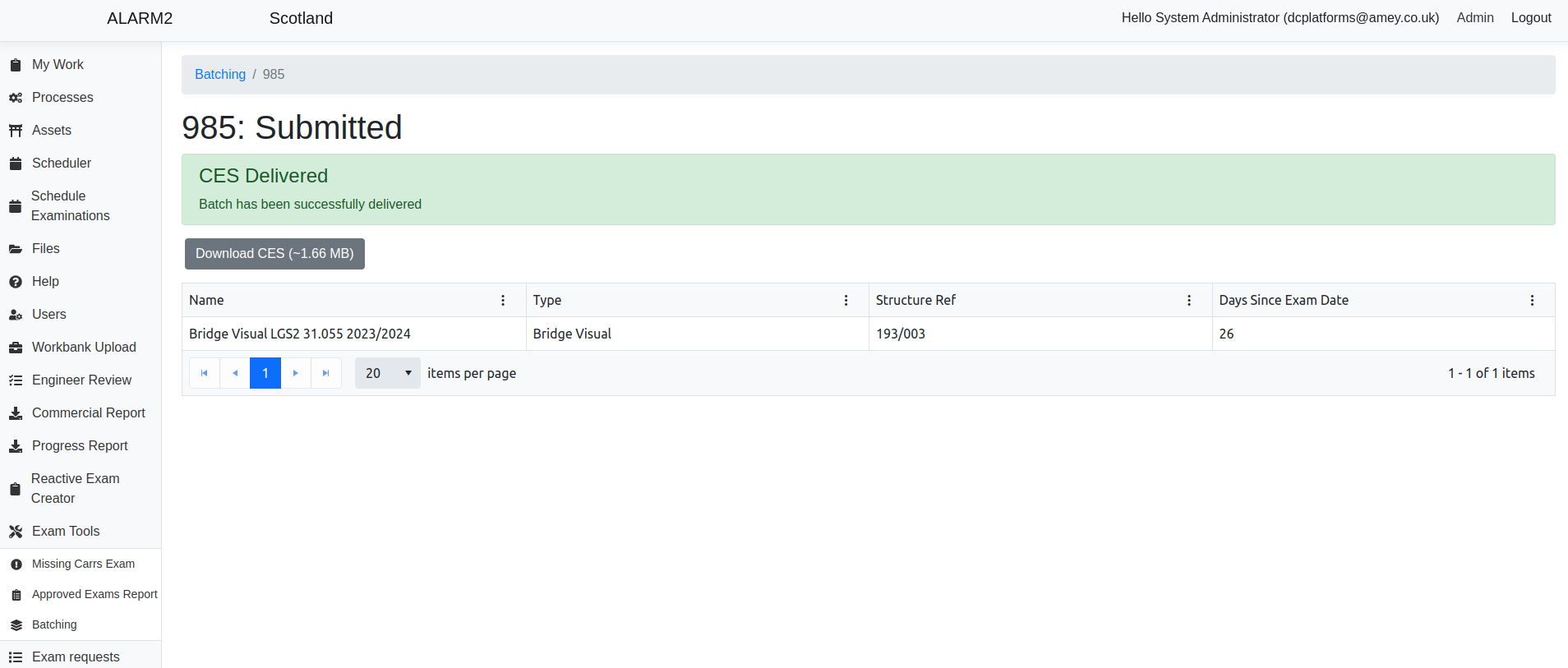This screenshot has height=668, width=1568.
Task: Click row Bridge Visual LGS2 31.055 2023/2024
Action: [x=869, y=334]
